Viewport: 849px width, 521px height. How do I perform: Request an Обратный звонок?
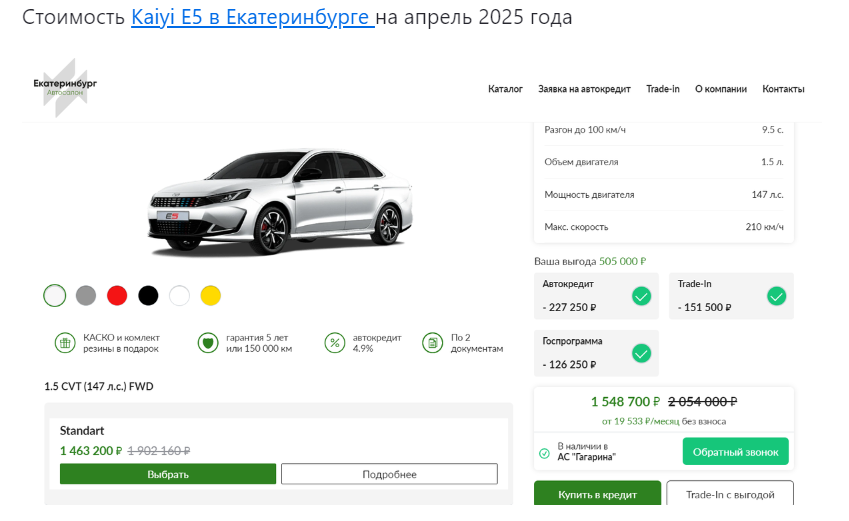coord(735,451)
